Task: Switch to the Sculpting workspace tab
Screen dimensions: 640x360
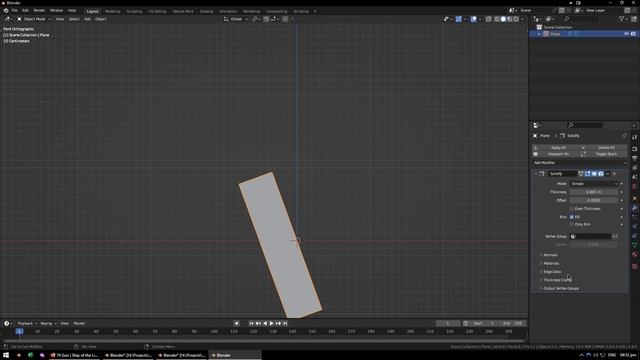Action: pyautogui.click(x=134, y=11)
